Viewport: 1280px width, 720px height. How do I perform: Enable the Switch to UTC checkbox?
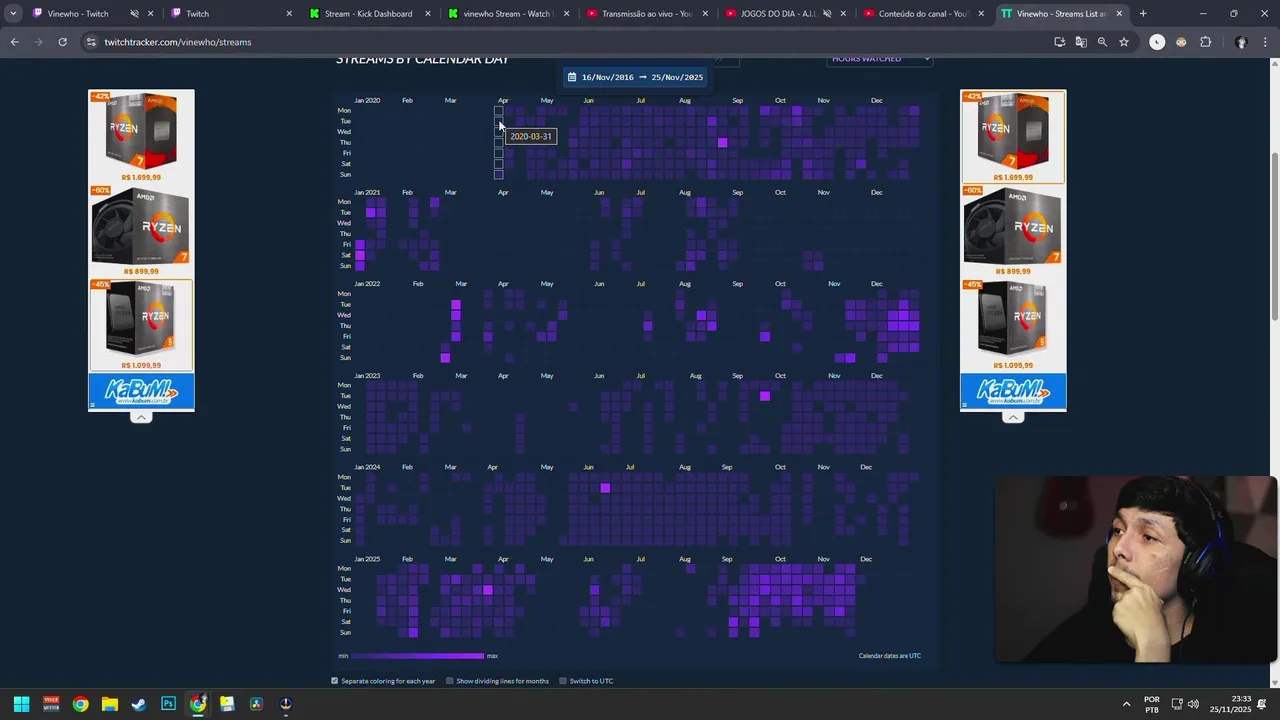click(x=563, y=681)
